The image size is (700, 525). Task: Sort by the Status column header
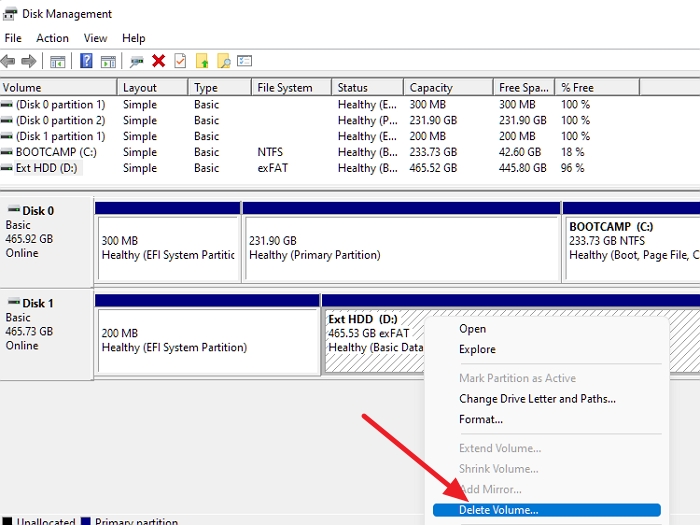click(368, 88)
